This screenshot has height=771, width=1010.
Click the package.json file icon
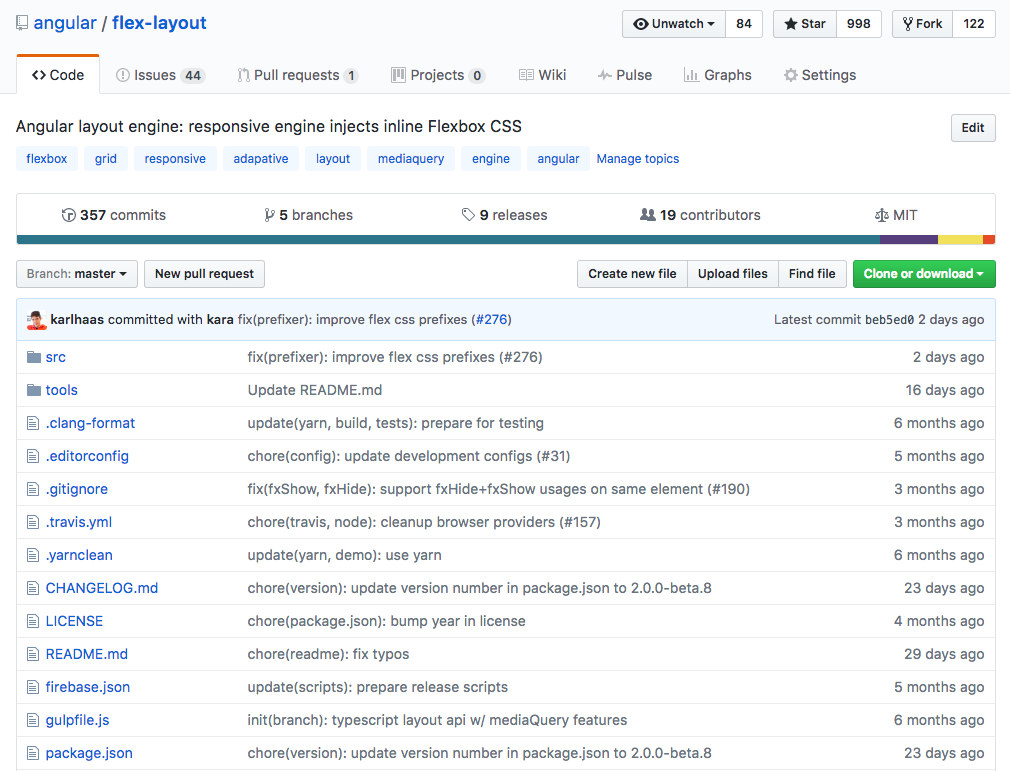pyautogui.click(x=33, y=753)
